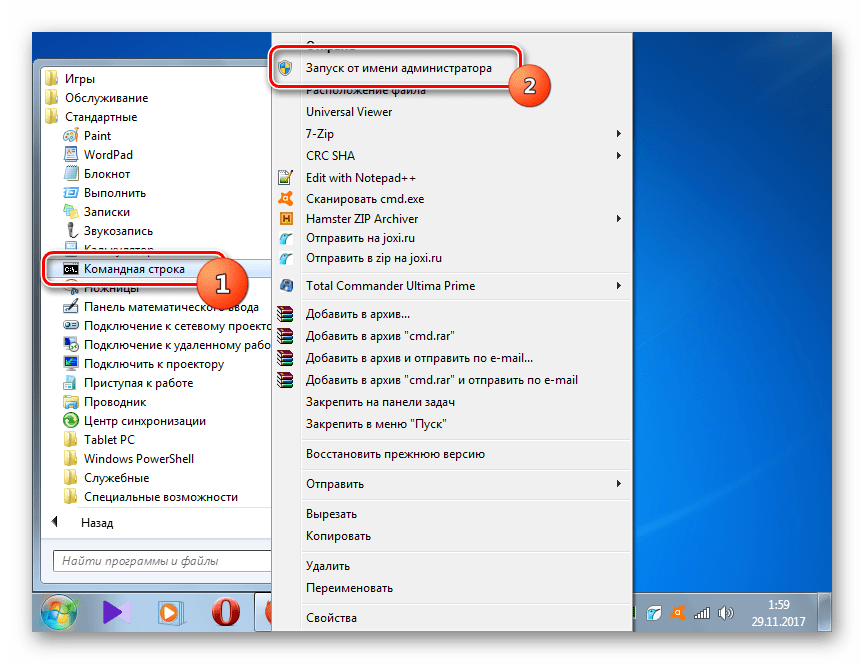Open Paint from the Start menu
864x664 pixels.
[88, 136]
